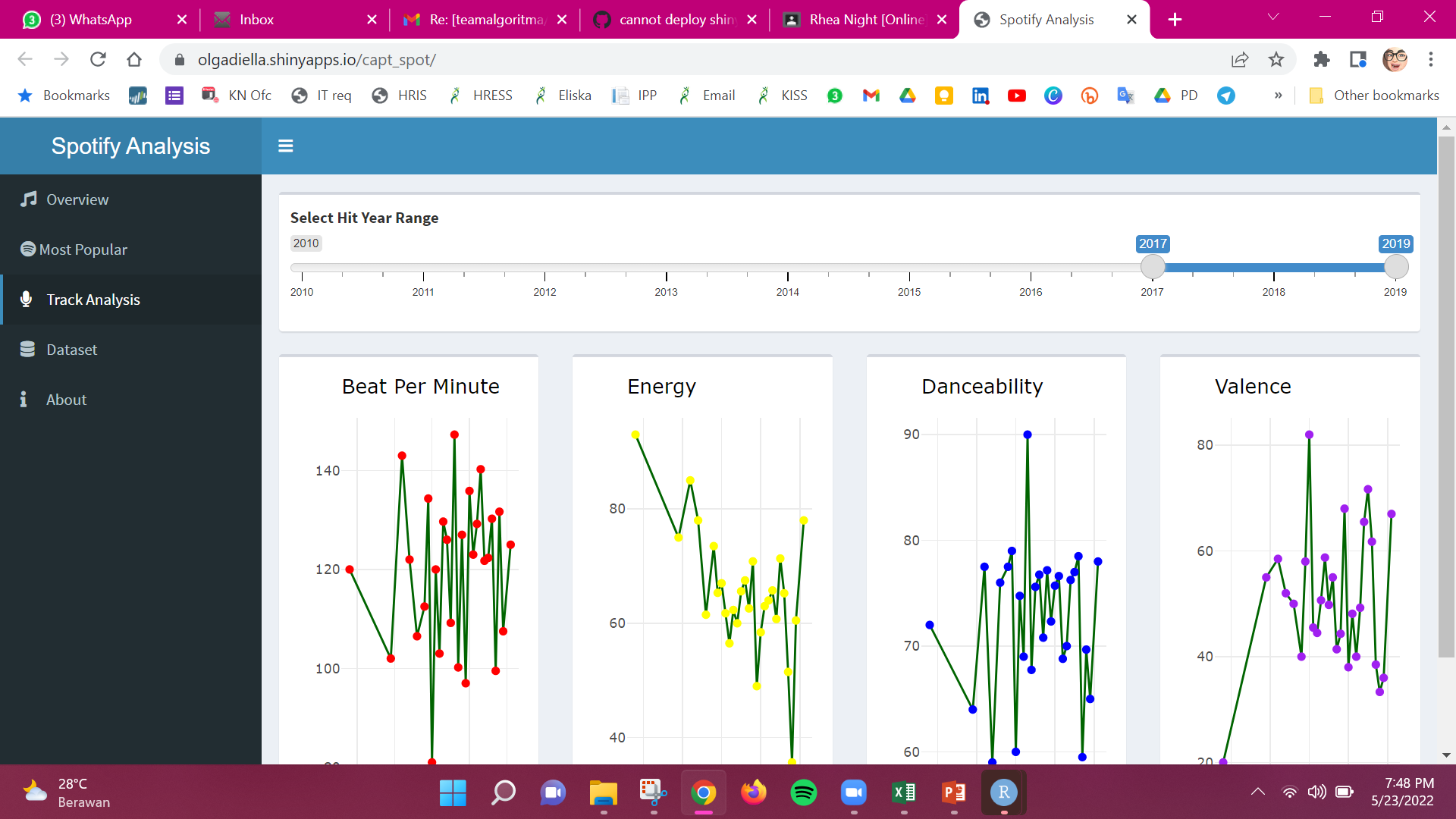
Task: Show hidden system tray icons
Action: 1257,792
